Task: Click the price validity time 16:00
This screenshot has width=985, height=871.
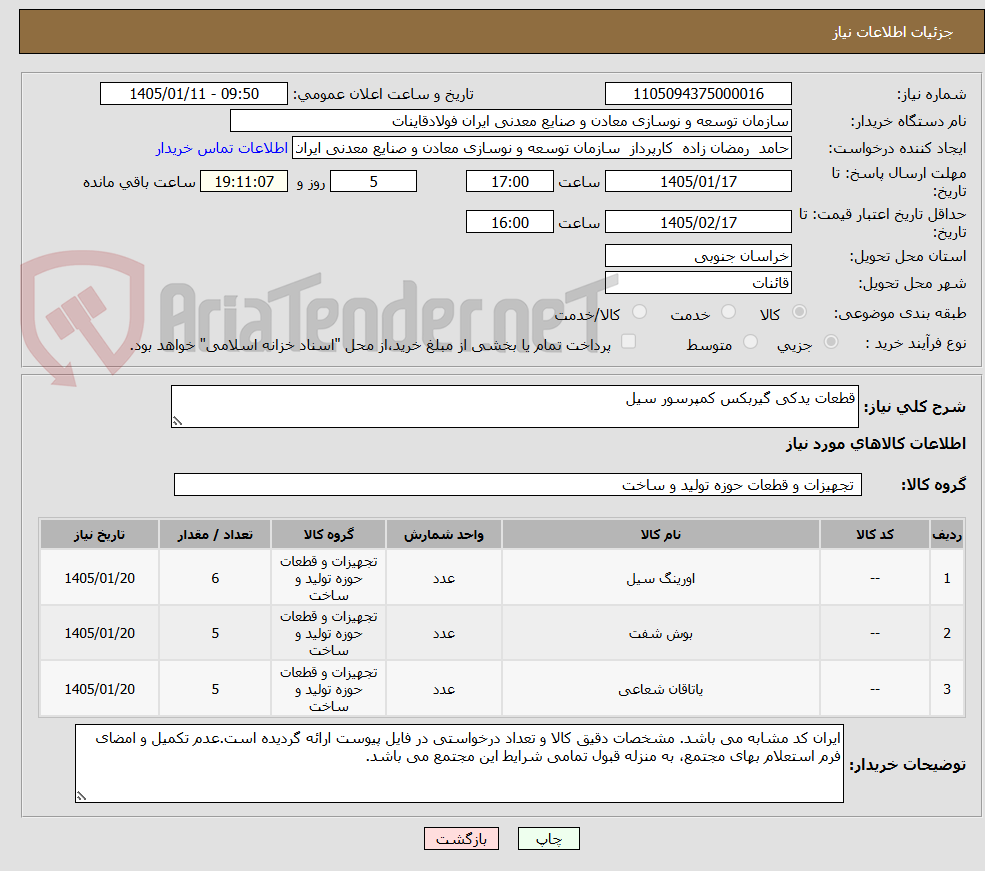Action: tap(509, 222)
